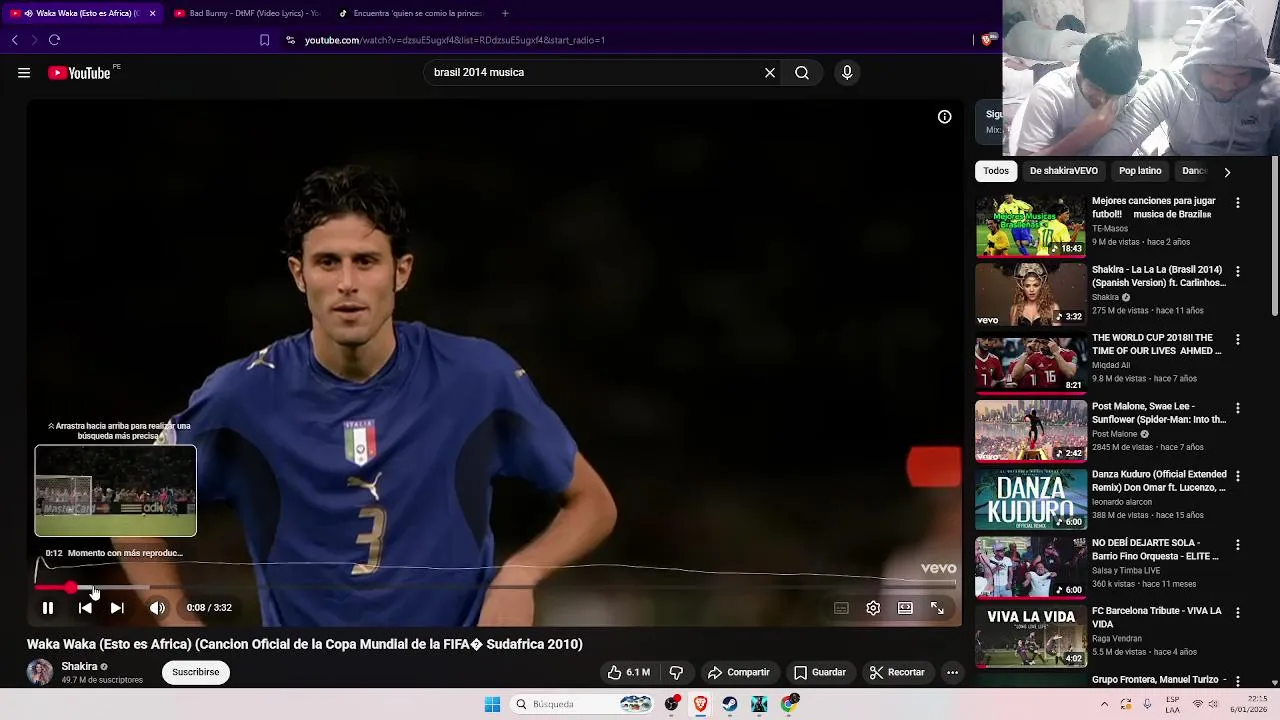Open more actions ellipsis below the video
The width and height of the screenshot is (1280, 720).
point(952,672)
